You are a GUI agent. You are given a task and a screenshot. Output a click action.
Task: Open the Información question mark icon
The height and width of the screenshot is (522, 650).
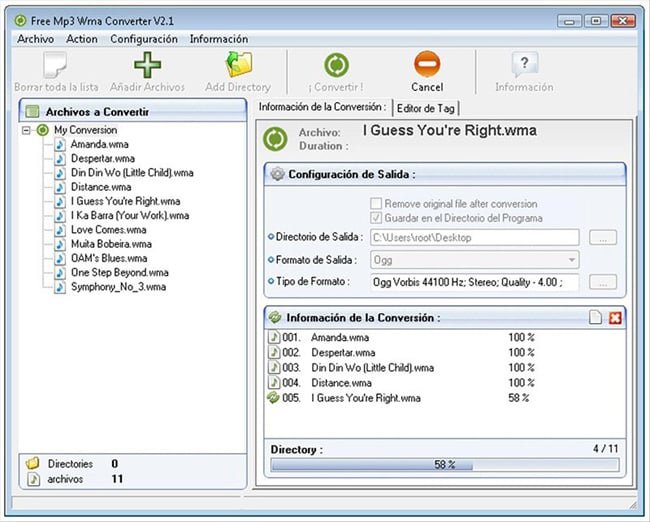coord(524,66)
